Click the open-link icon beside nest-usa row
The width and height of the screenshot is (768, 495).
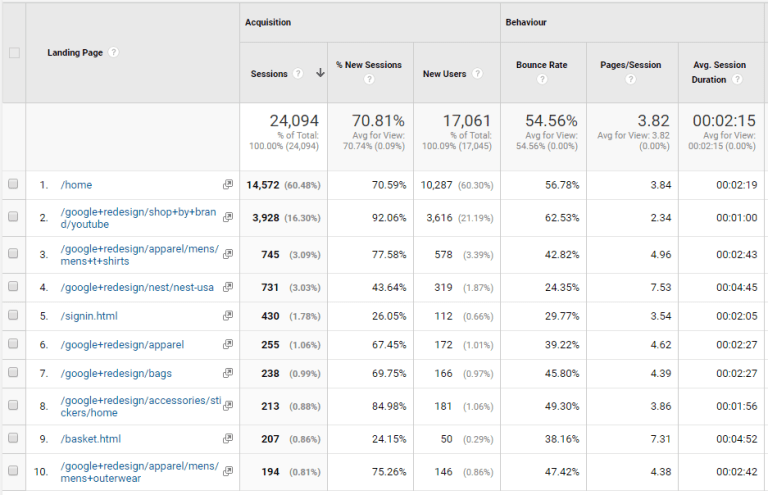pyautogui.click(x=228, y=287)
